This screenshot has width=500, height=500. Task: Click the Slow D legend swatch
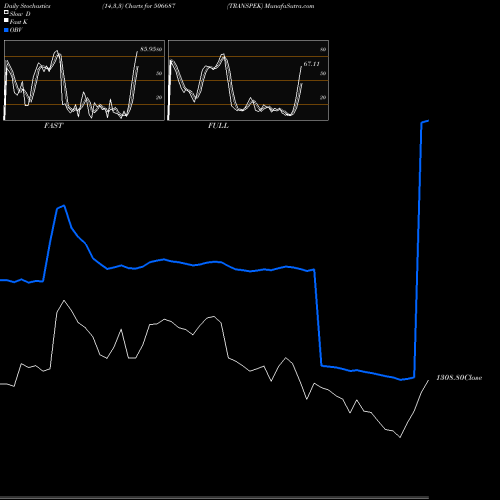coord(6,12)
